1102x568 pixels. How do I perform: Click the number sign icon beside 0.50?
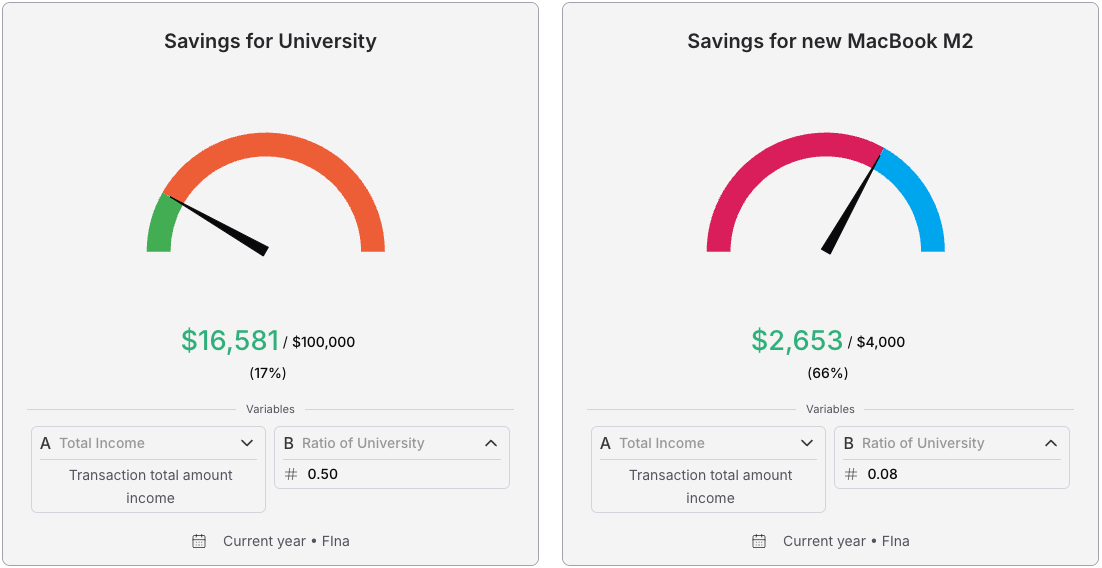coord(291,474)
